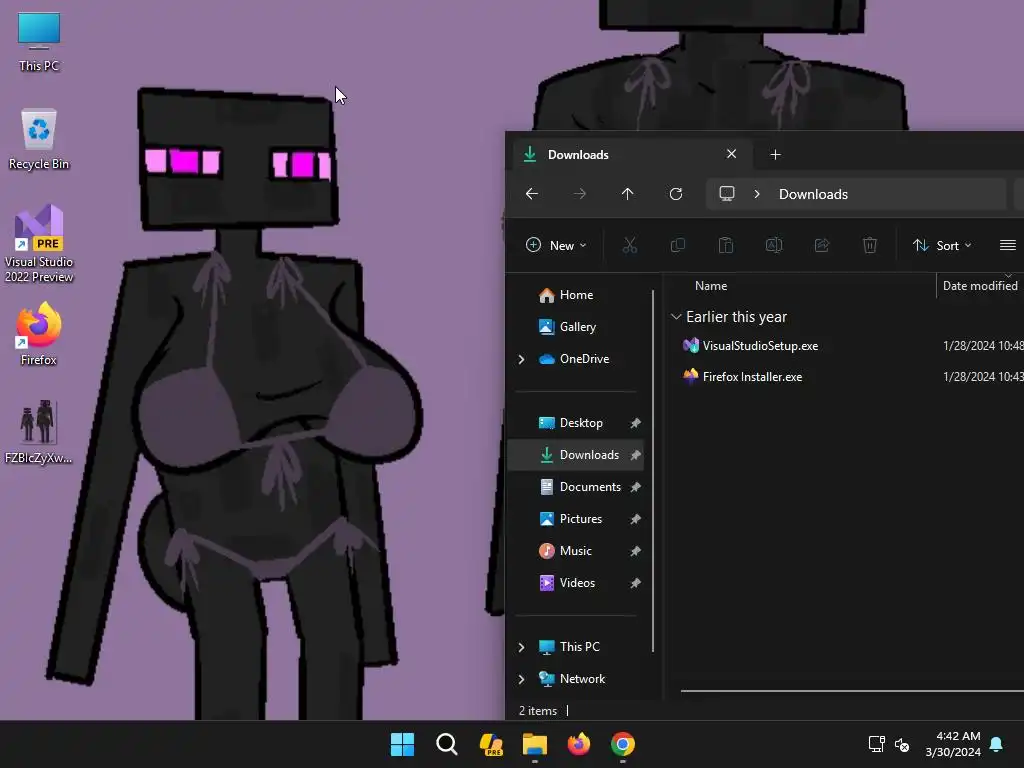Viewport: 1024px width, 768px height.
Task: Select Visual Studio 2022 Preview desktop shortcut
Action: click(x=39, y=244)
